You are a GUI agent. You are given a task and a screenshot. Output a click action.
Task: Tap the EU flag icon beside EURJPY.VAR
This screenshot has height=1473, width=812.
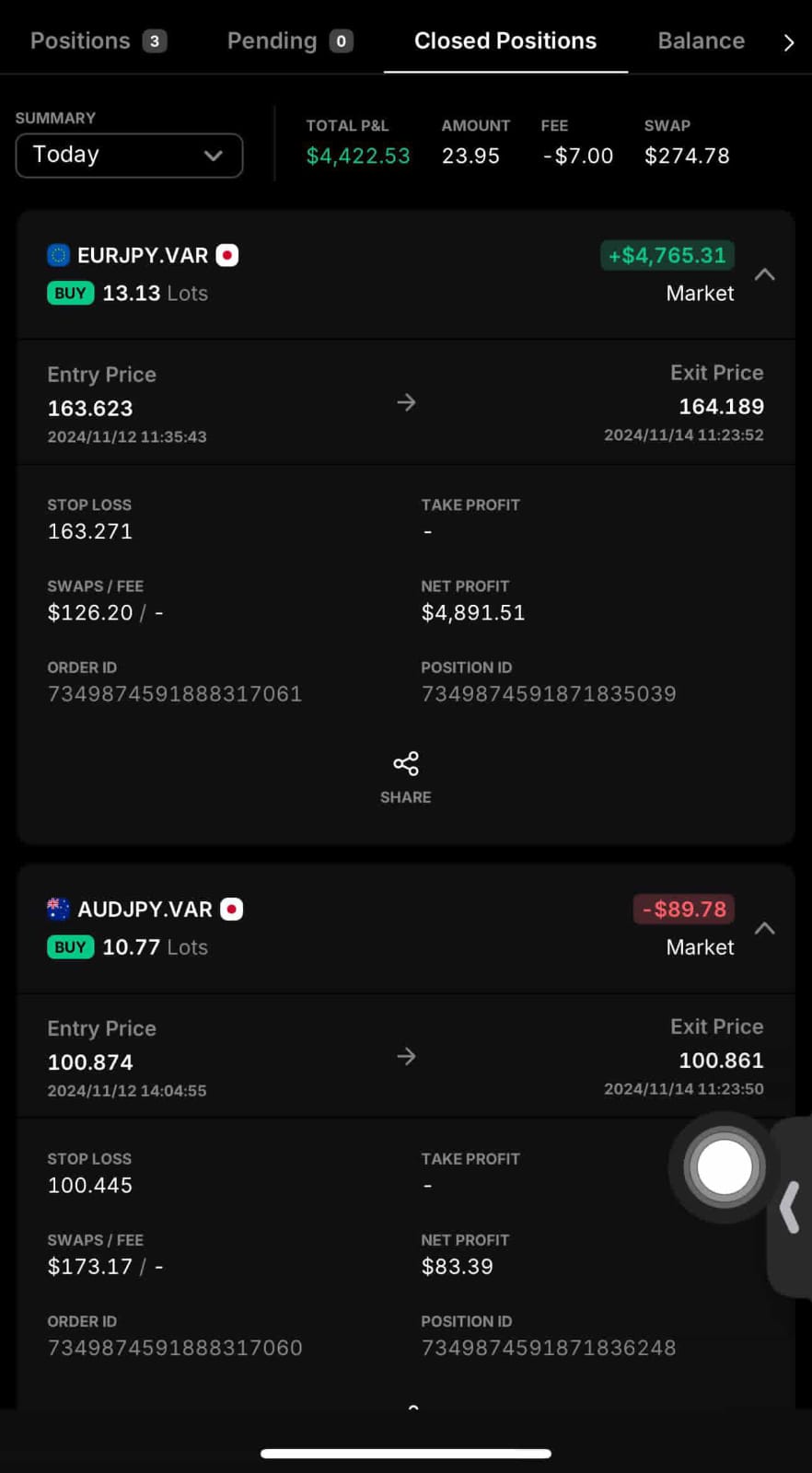[x=58, y=255]
